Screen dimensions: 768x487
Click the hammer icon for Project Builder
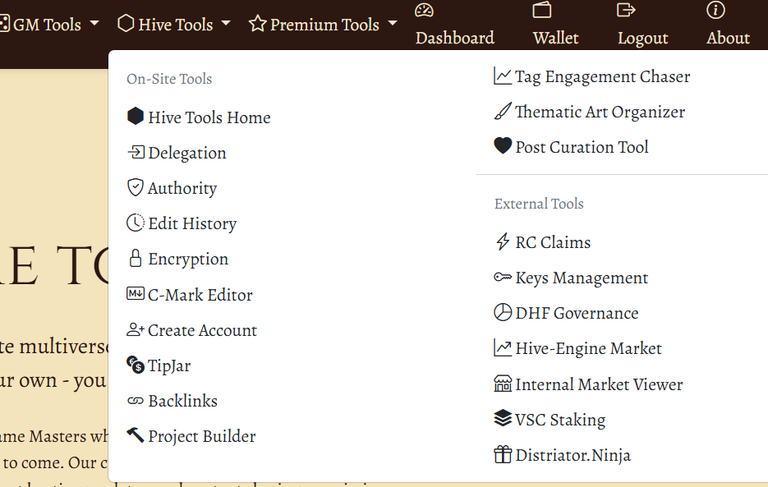point(135,435)
